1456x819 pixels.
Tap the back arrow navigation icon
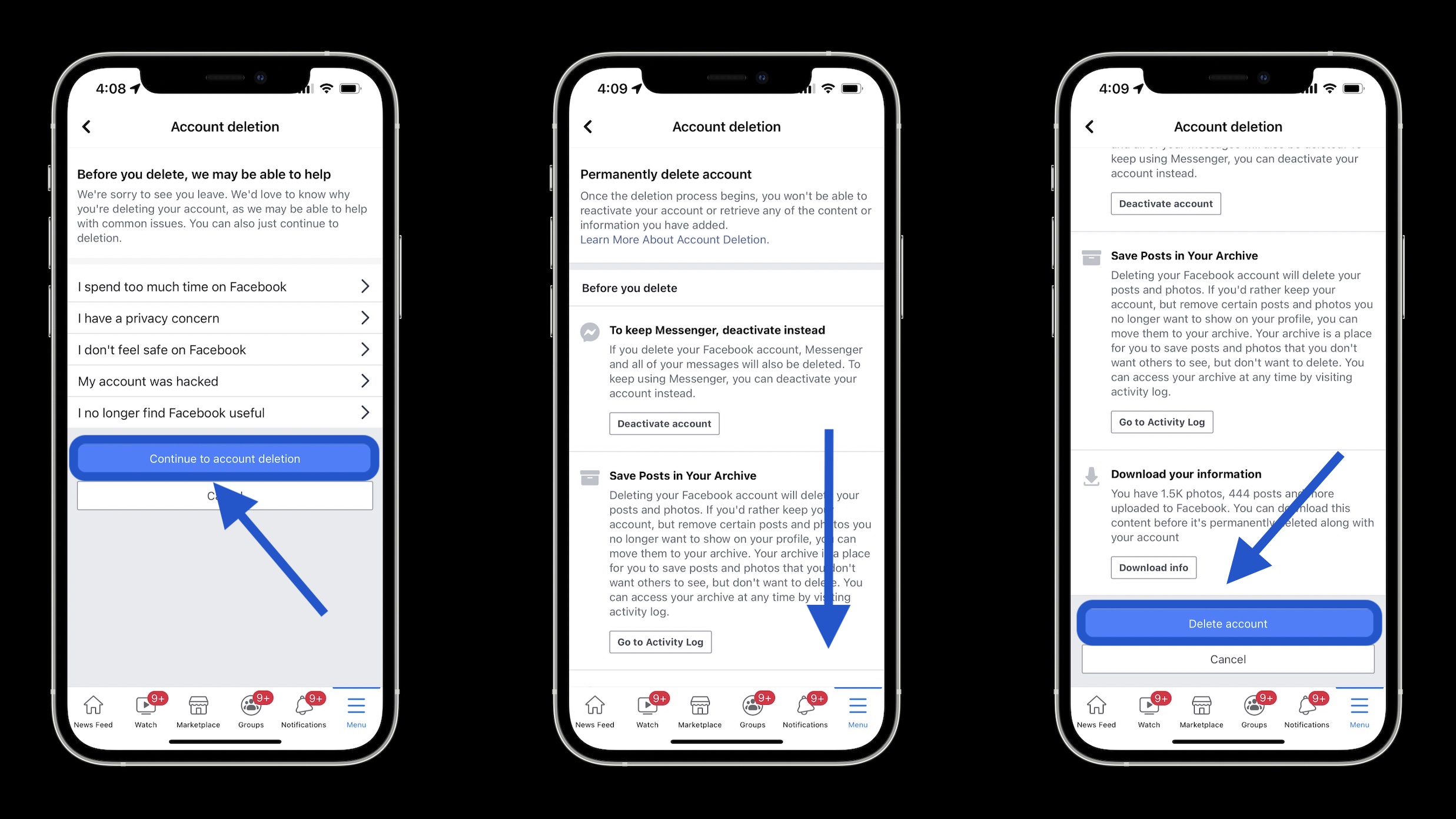pos(87,126)
